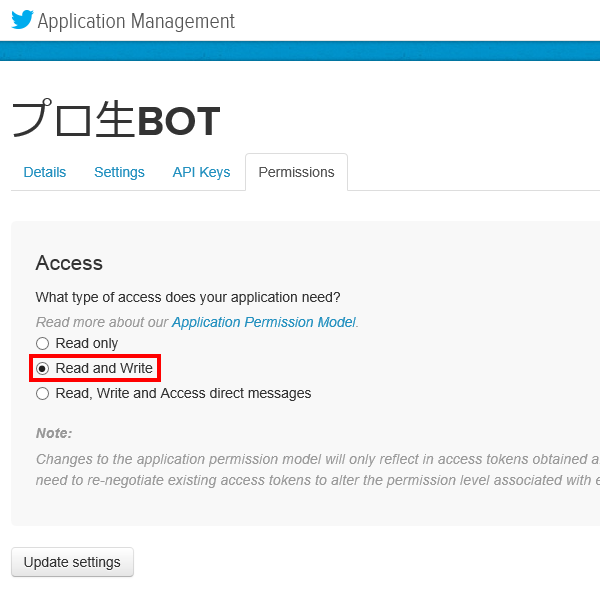Open the API Keys tab

tap(201, 172)
